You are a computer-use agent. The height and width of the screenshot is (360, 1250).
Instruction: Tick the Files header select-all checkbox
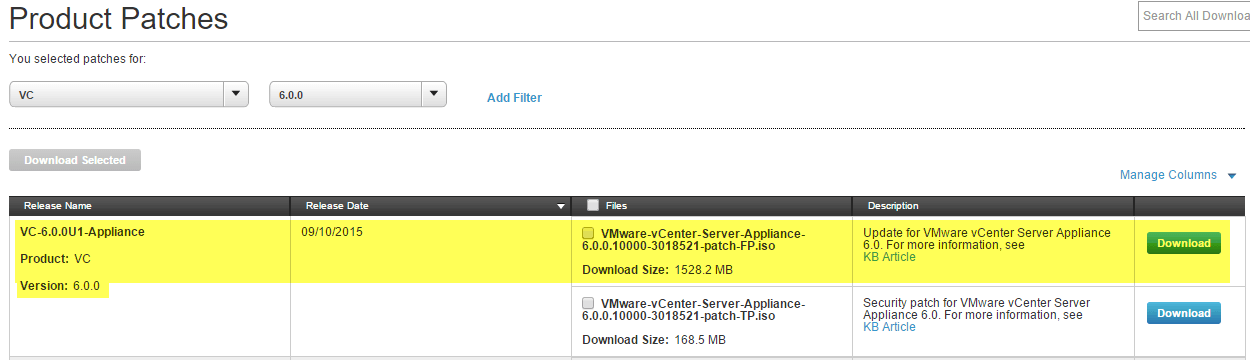(593, 205)
